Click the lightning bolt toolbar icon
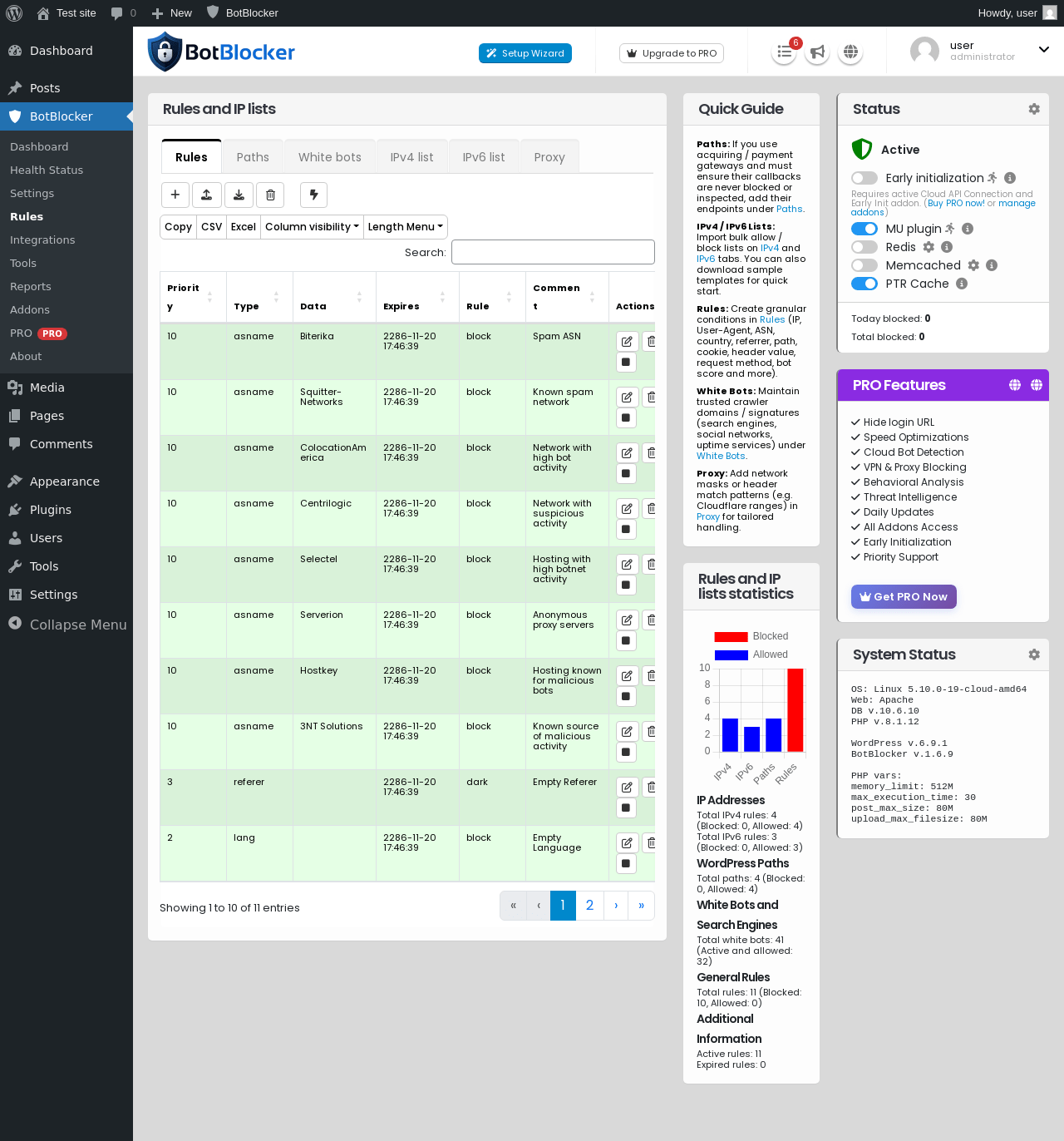1064x1141 pixels. click(313, 195)
